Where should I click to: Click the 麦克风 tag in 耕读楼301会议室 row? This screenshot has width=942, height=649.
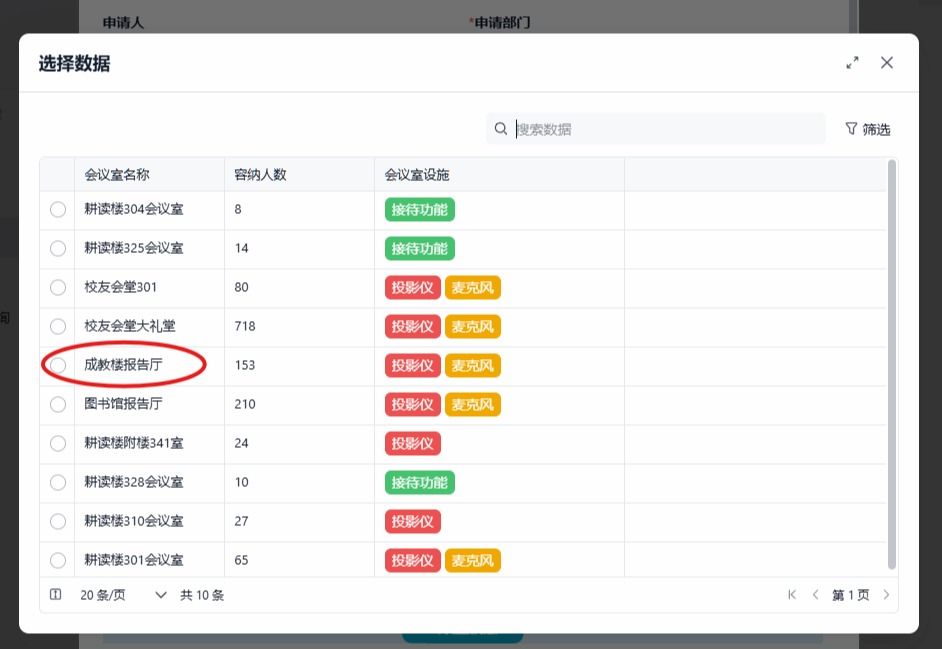[x=473, y=561]
